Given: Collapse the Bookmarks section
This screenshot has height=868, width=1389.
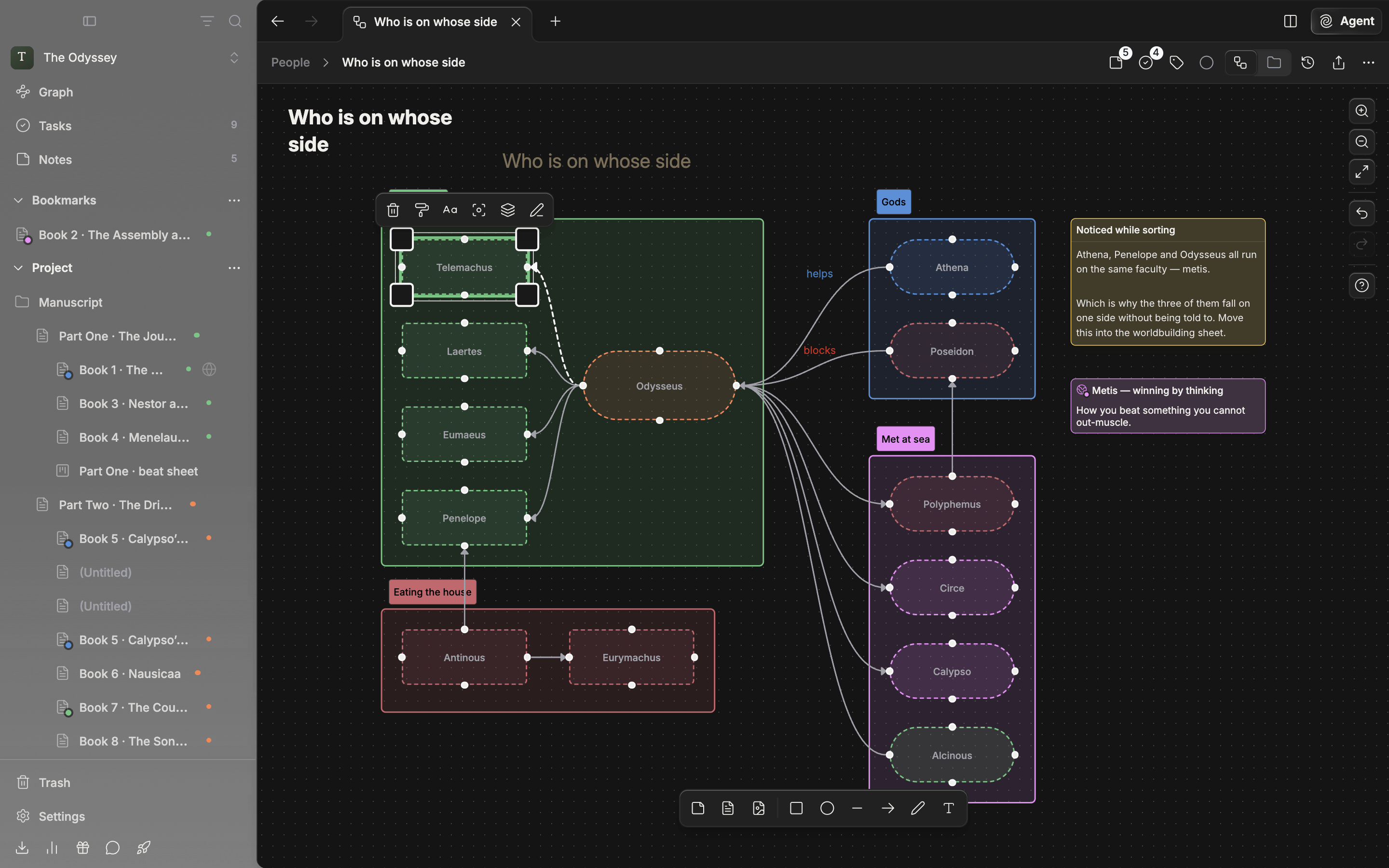Looking at the screenshot, I should click(18, 200).
